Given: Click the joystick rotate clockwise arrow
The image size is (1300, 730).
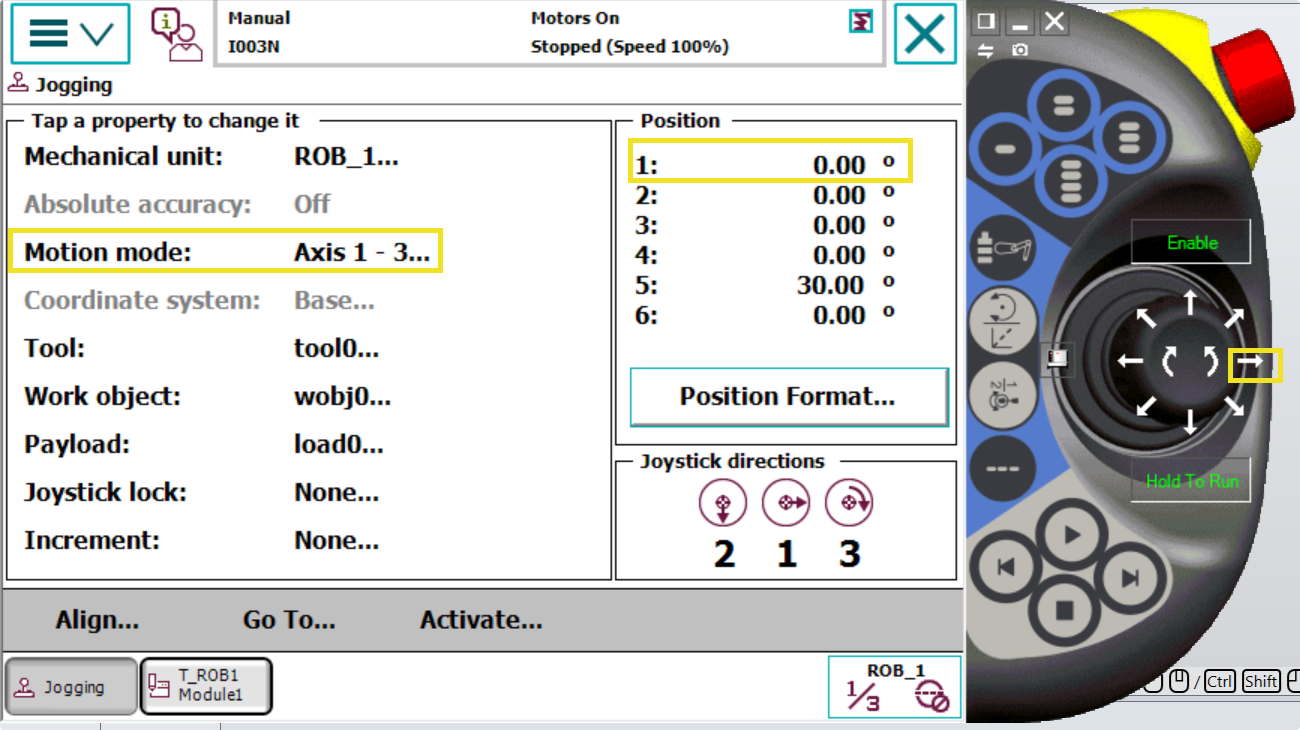Looking at the screenshot, I should (x=1211, y=361).
